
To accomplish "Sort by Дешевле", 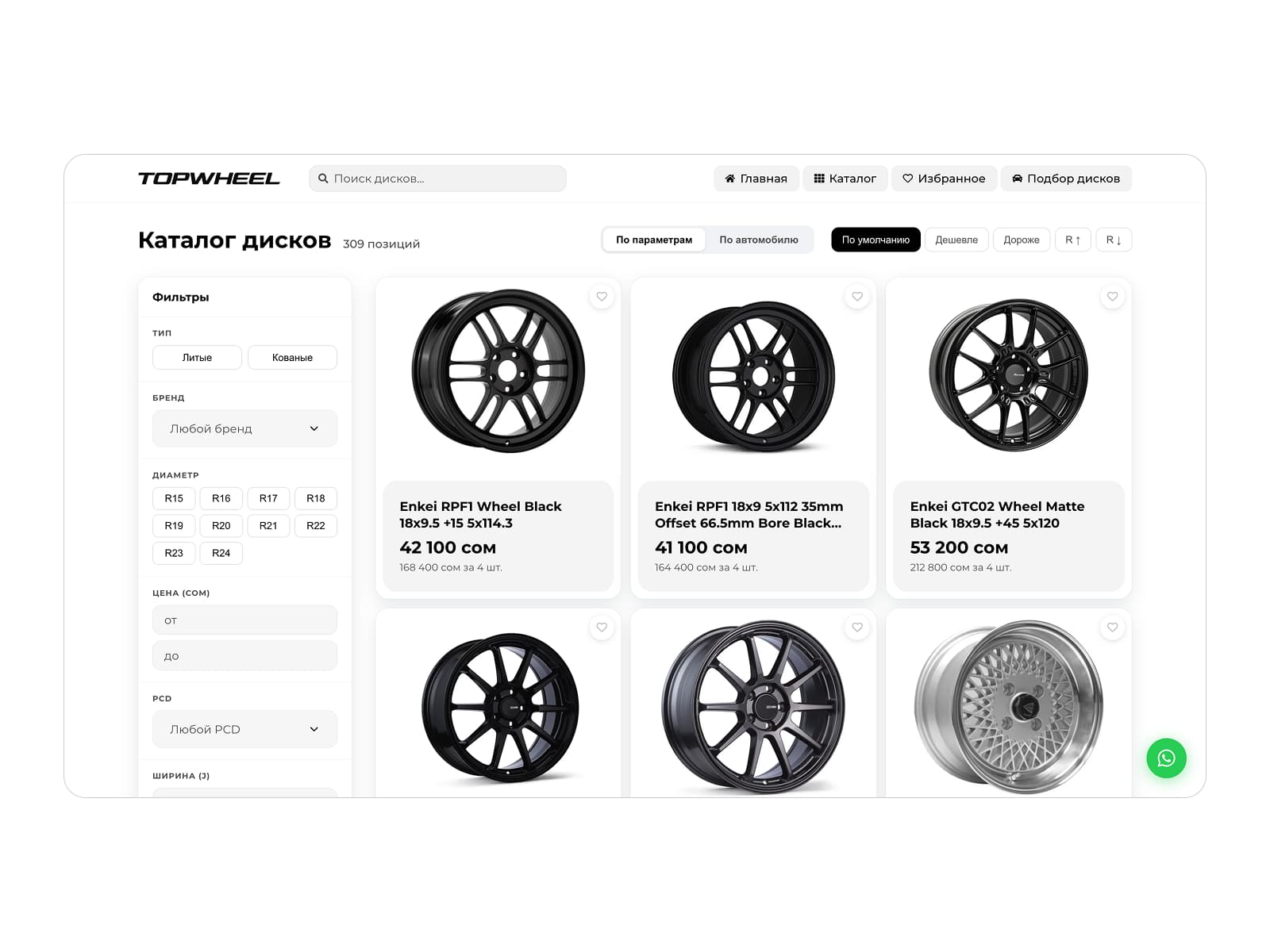I will [956, 240].
